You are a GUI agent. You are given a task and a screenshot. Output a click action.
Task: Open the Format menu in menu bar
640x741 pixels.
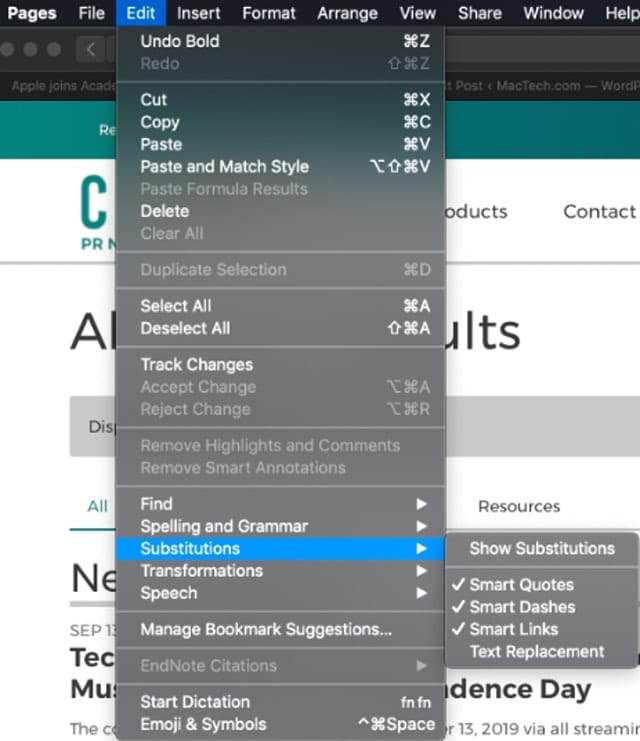click(x=269, y=13)
